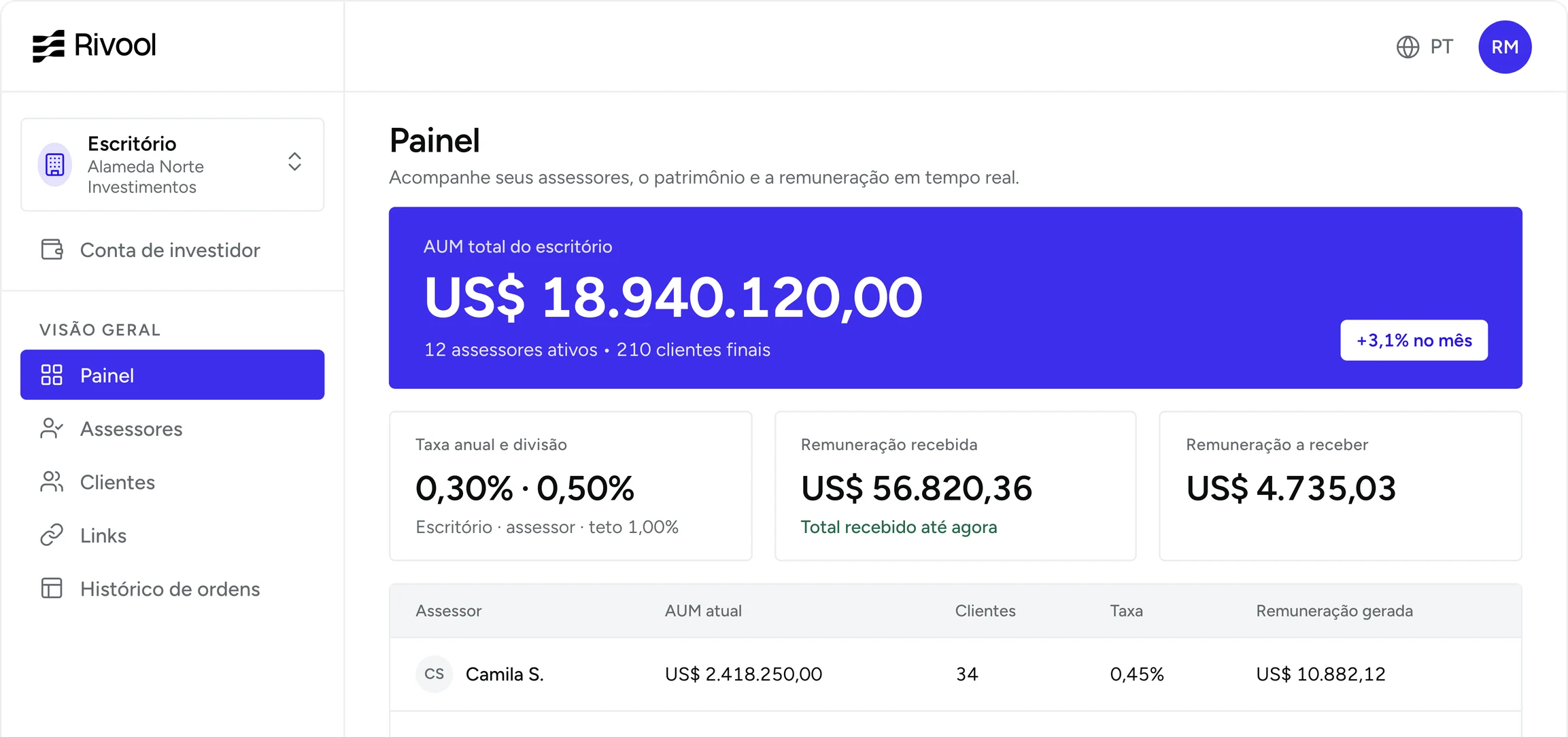The image size is (1568, 737).
Task: Select Painel in the sidebar
Action: coord(173,375)
